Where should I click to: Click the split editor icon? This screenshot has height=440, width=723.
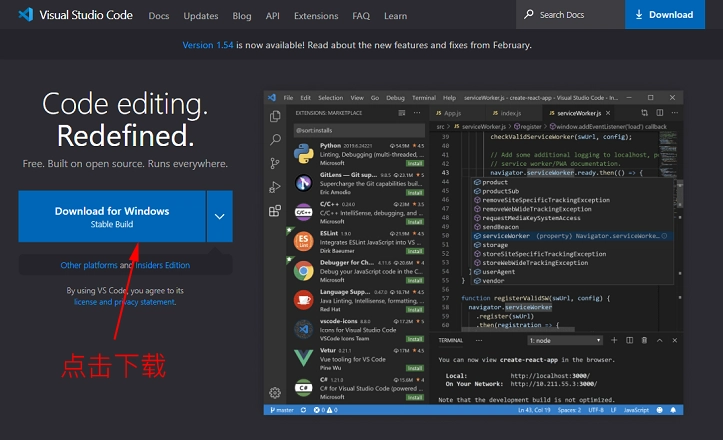tap(660, 113)
